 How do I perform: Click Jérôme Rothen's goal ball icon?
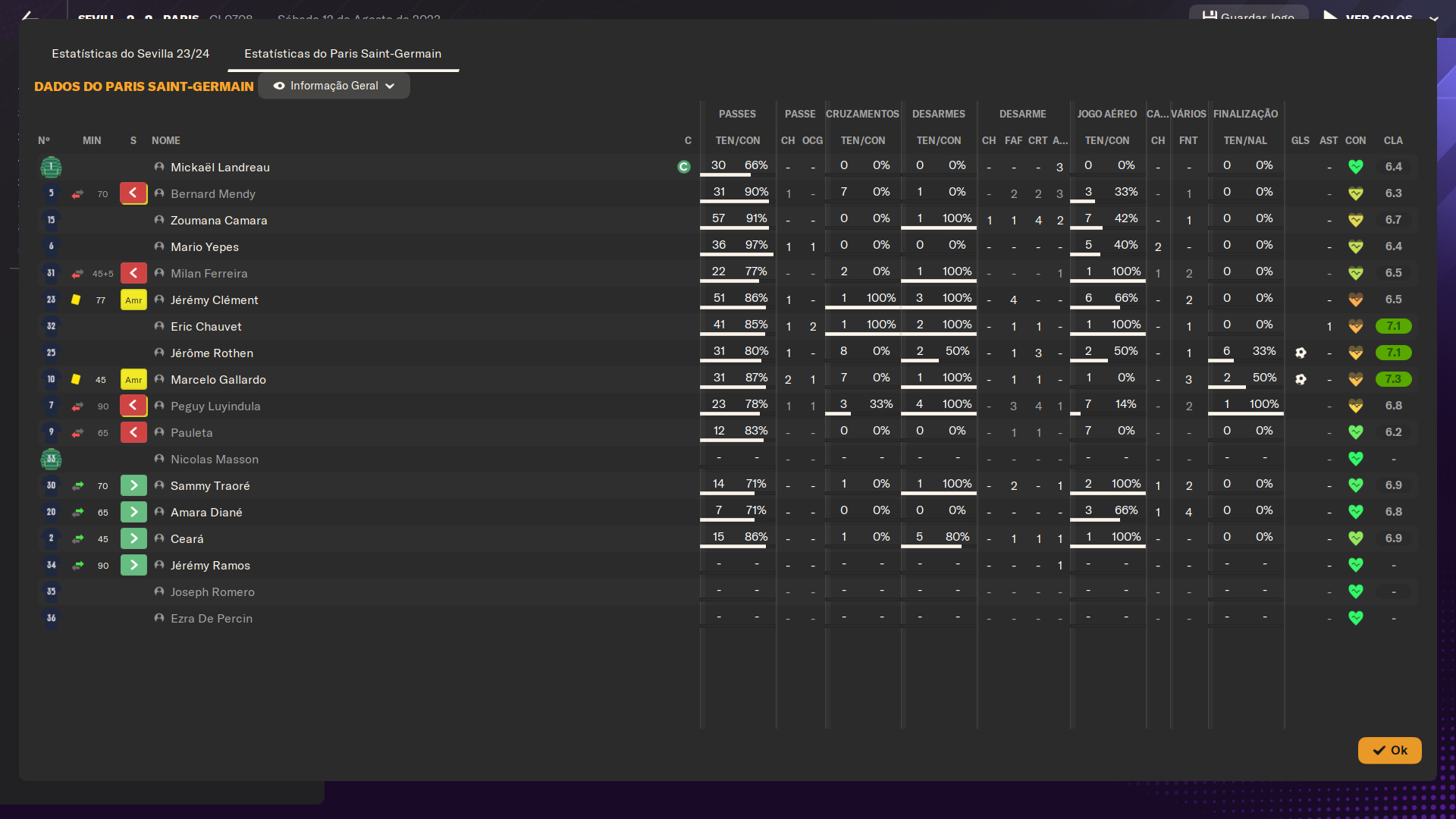1301,353
